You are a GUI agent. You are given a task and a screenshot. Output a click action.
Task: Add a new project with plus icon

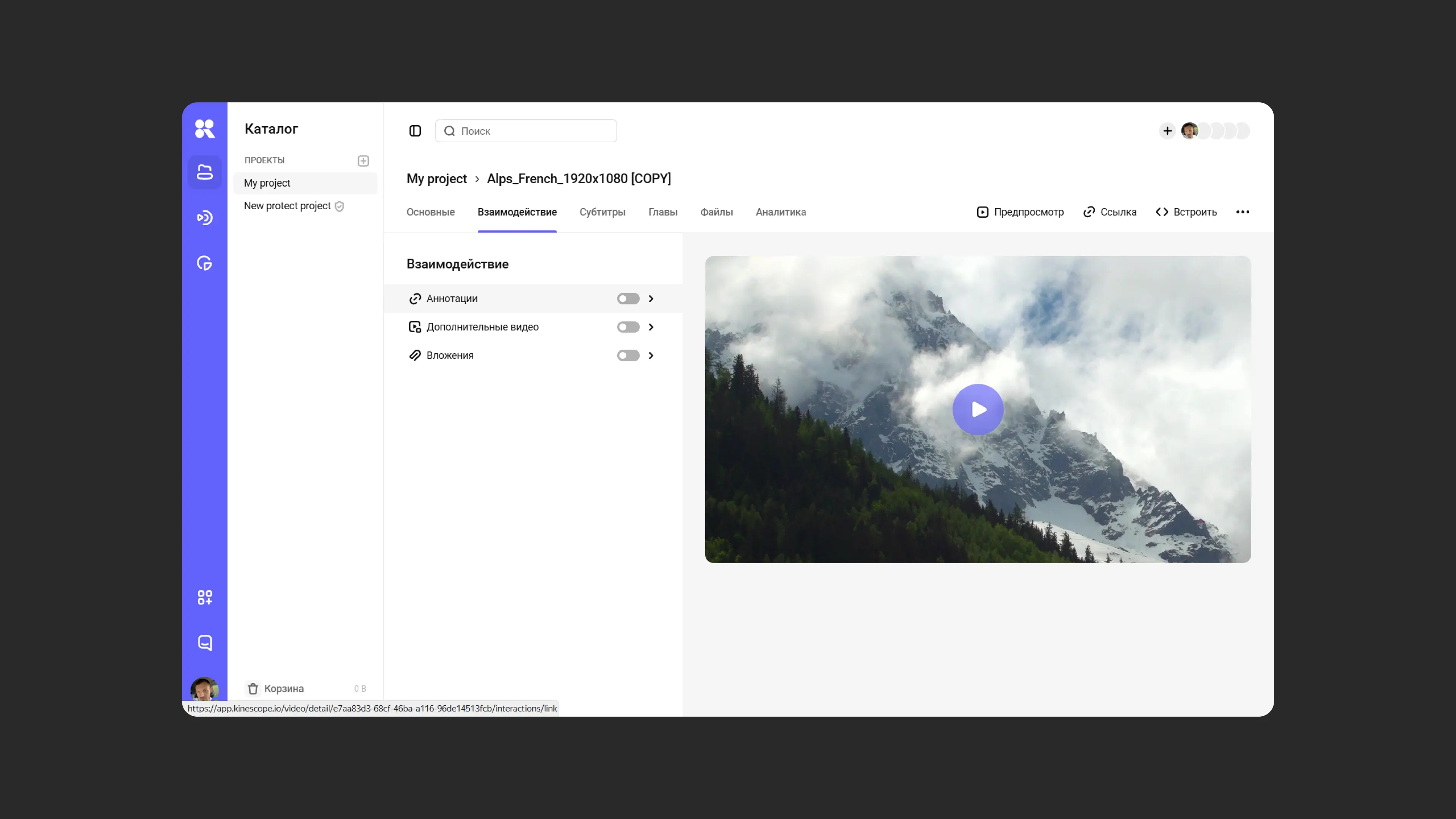coord(364,161)
